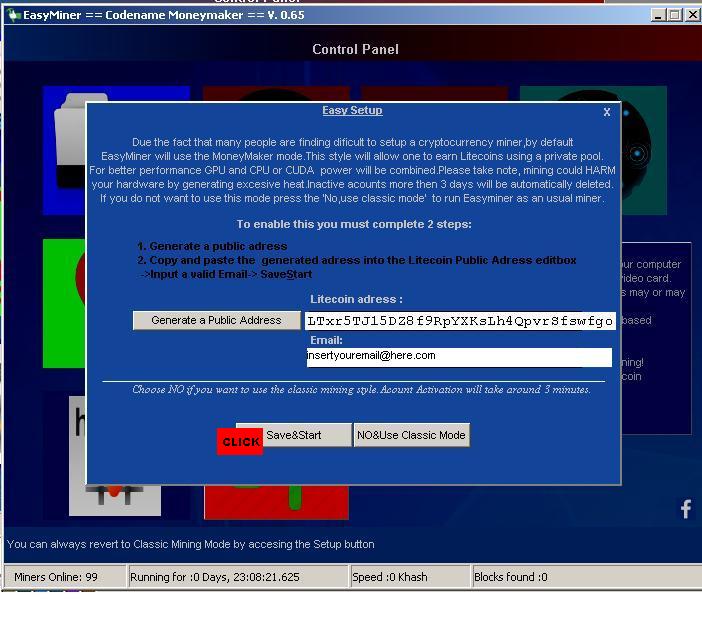Click the EasyMiner title bar app icon

click(13, 15)
